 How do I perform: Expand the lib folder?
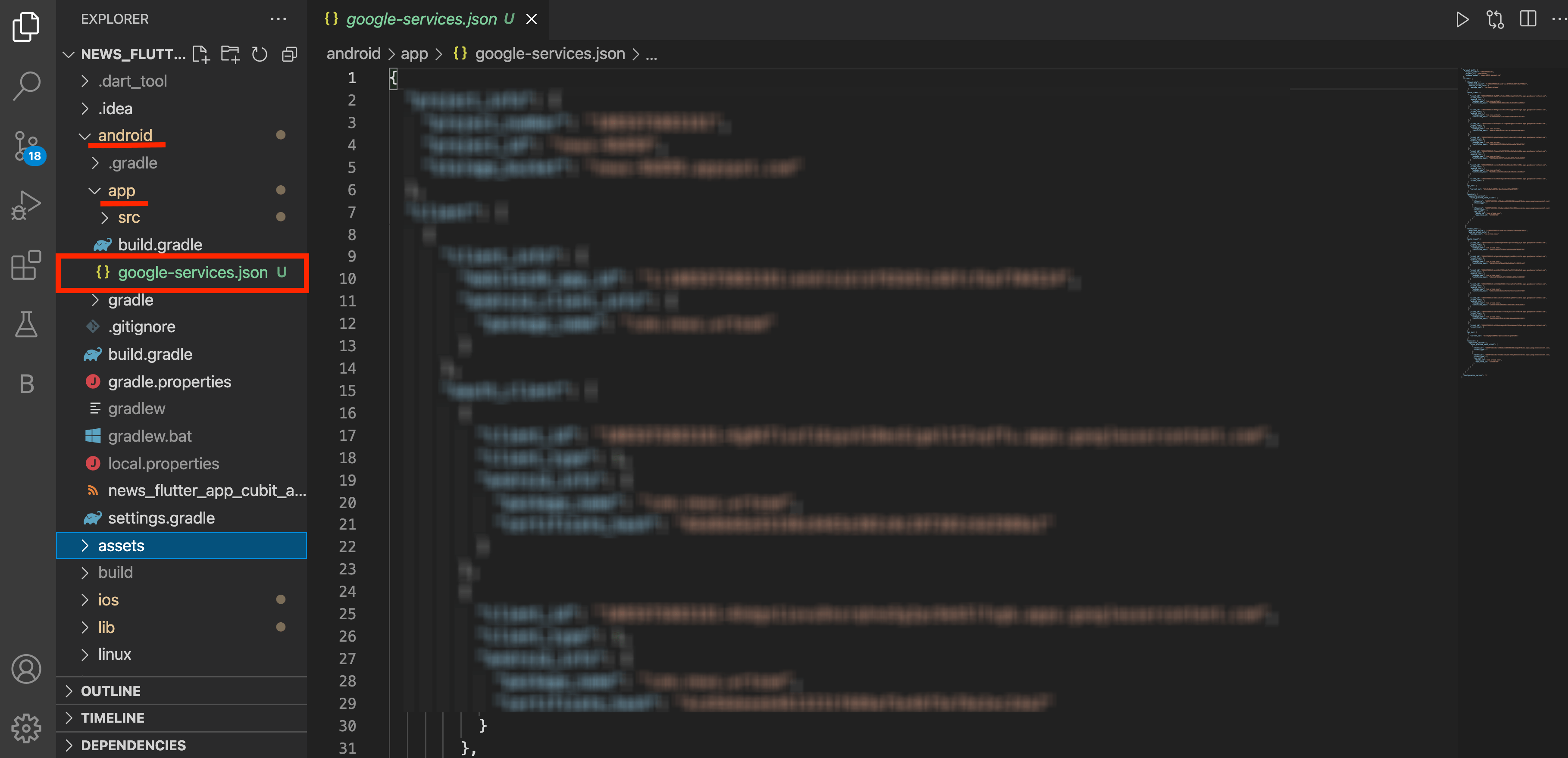point(106,627)
